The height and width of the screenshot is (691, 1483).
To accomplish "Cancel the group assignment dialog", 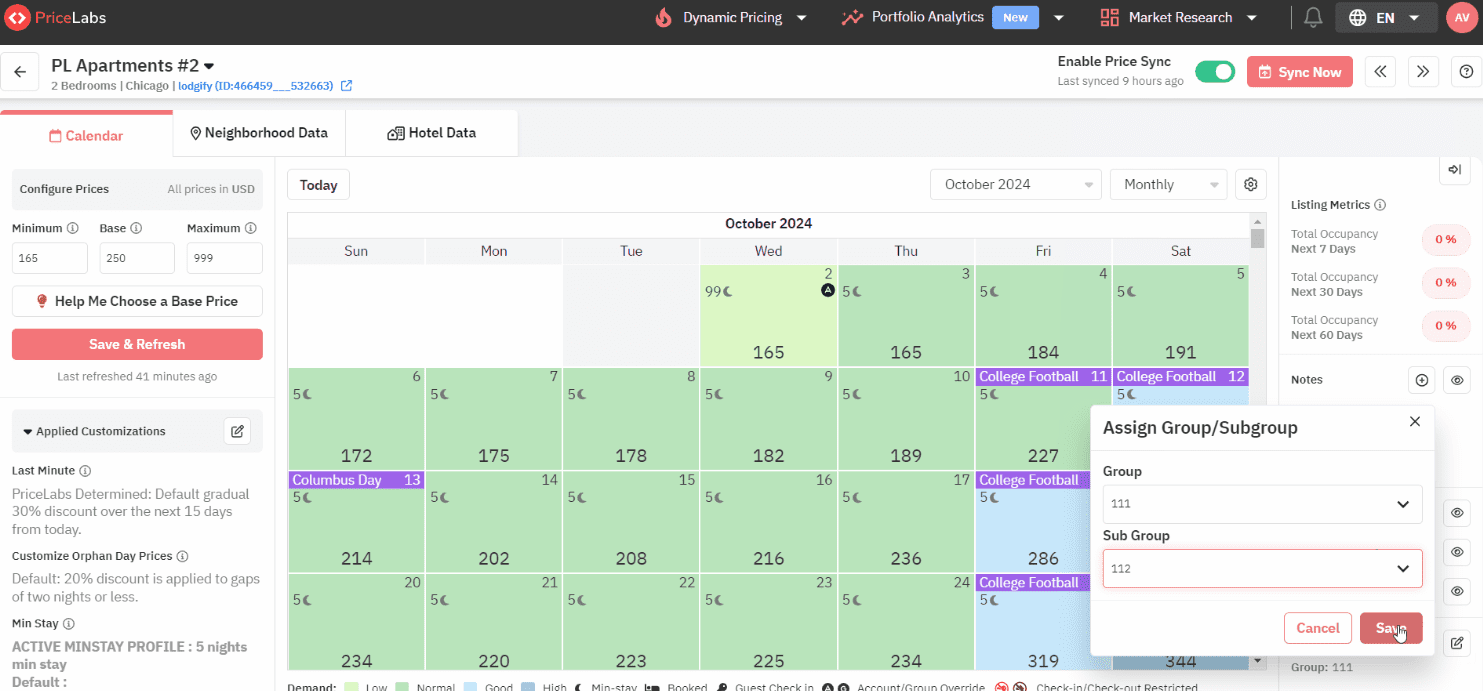I will point(1317,628).
